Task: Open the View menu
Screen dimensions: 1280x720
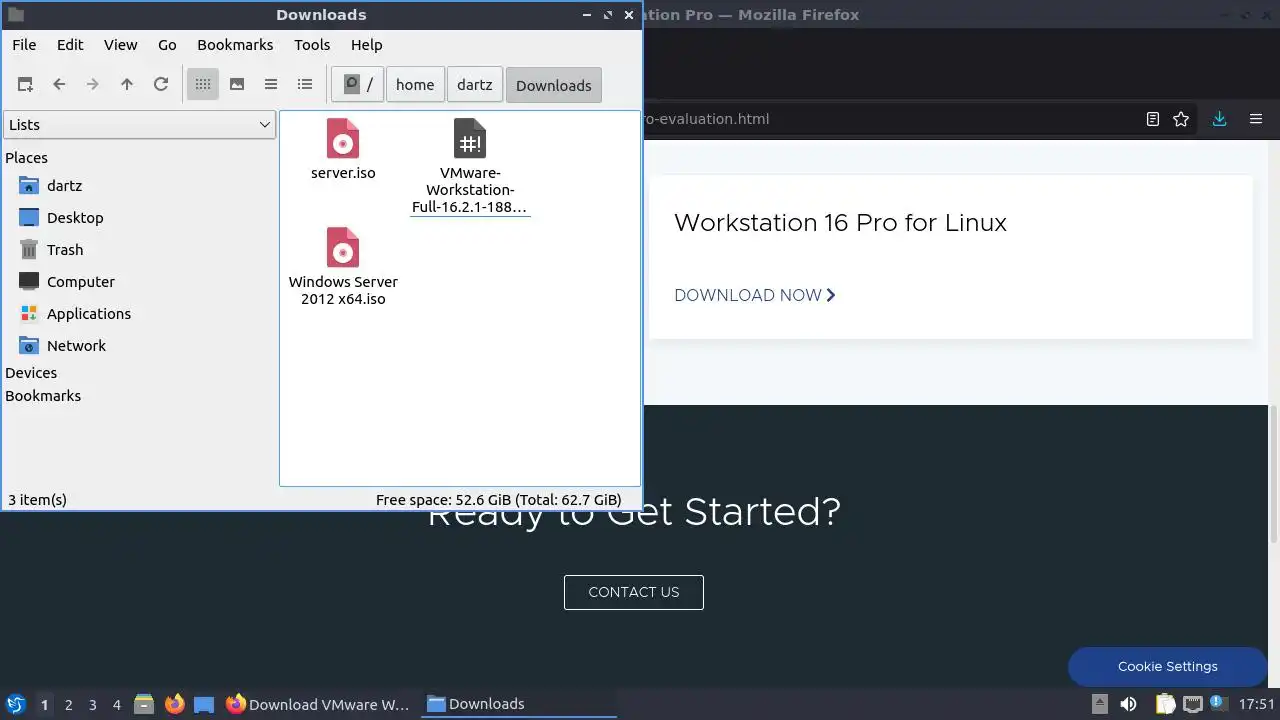Action: click(121, 45)
